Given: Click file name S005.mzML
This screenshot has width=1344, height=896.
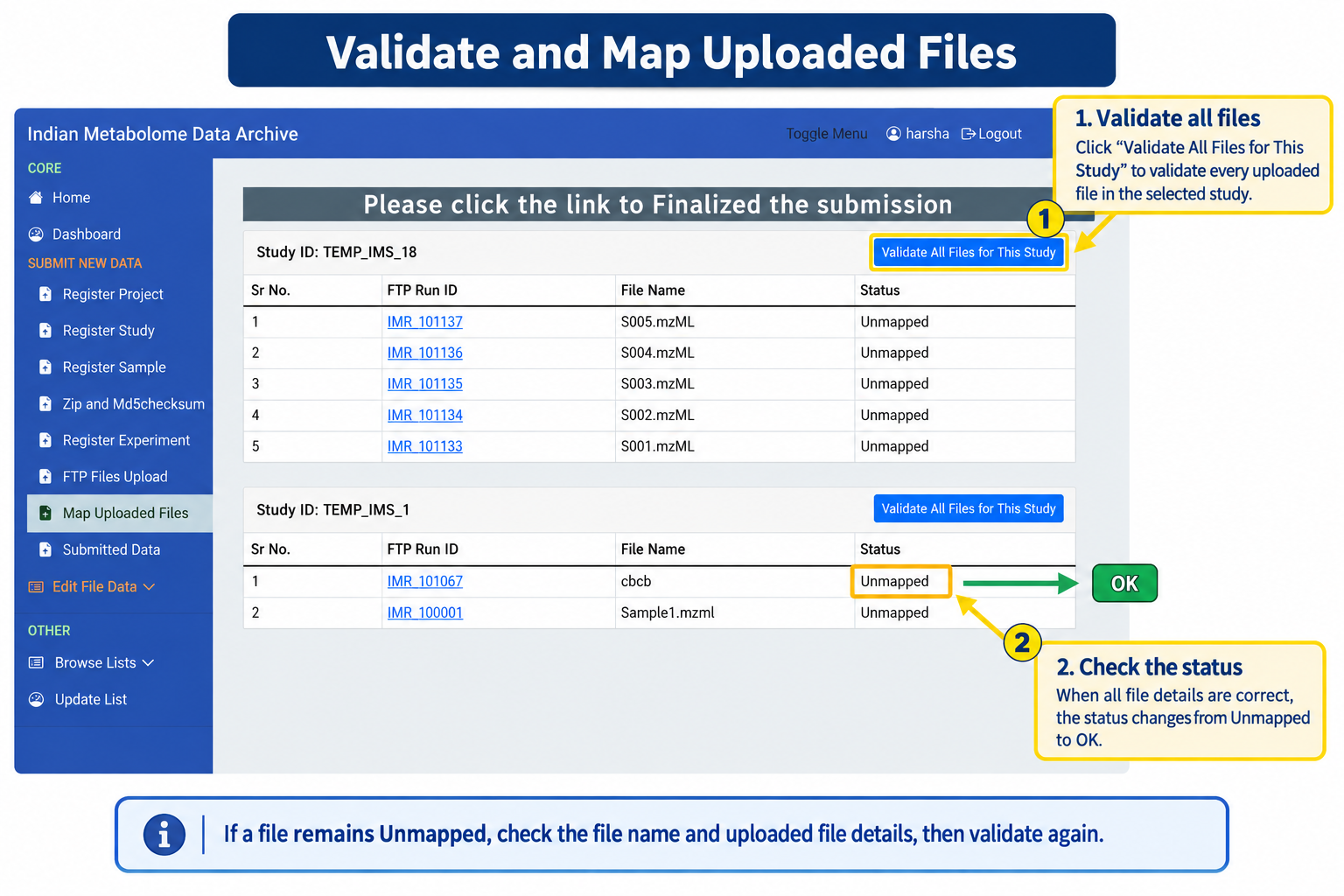Looking at the screenshot, I should (x=658, y=322).
